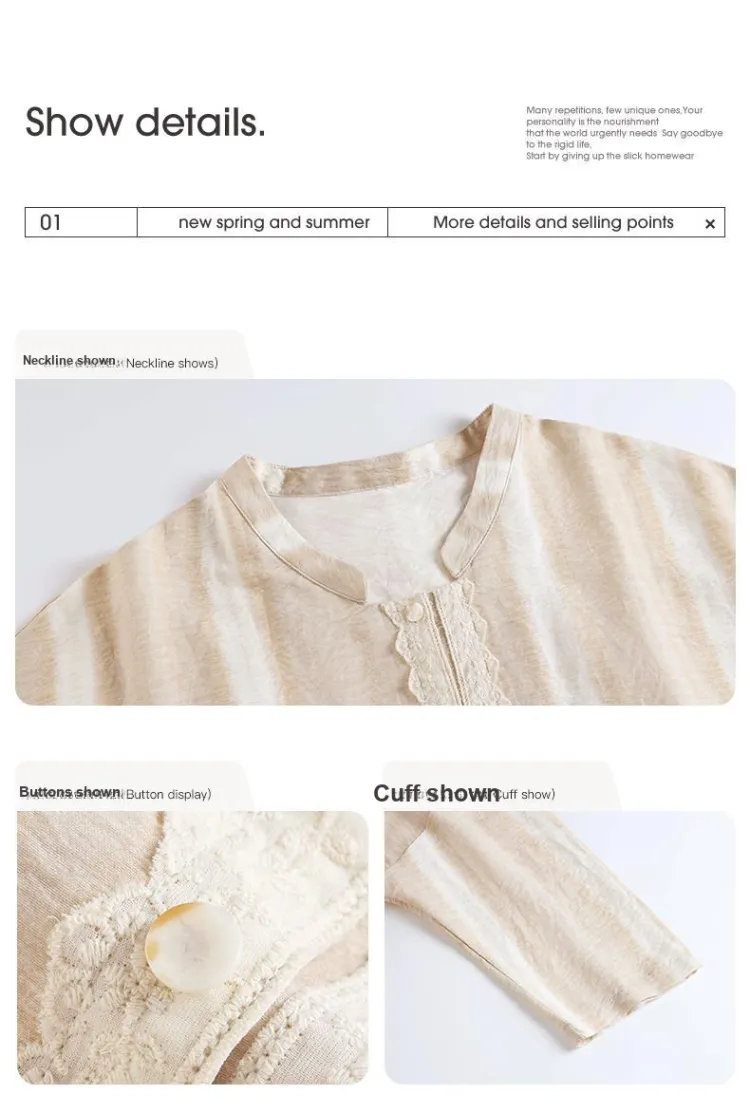Open the embroidered lace button photo
Viewport: 750px width, 1113px height.
click(x=192, y=947)
